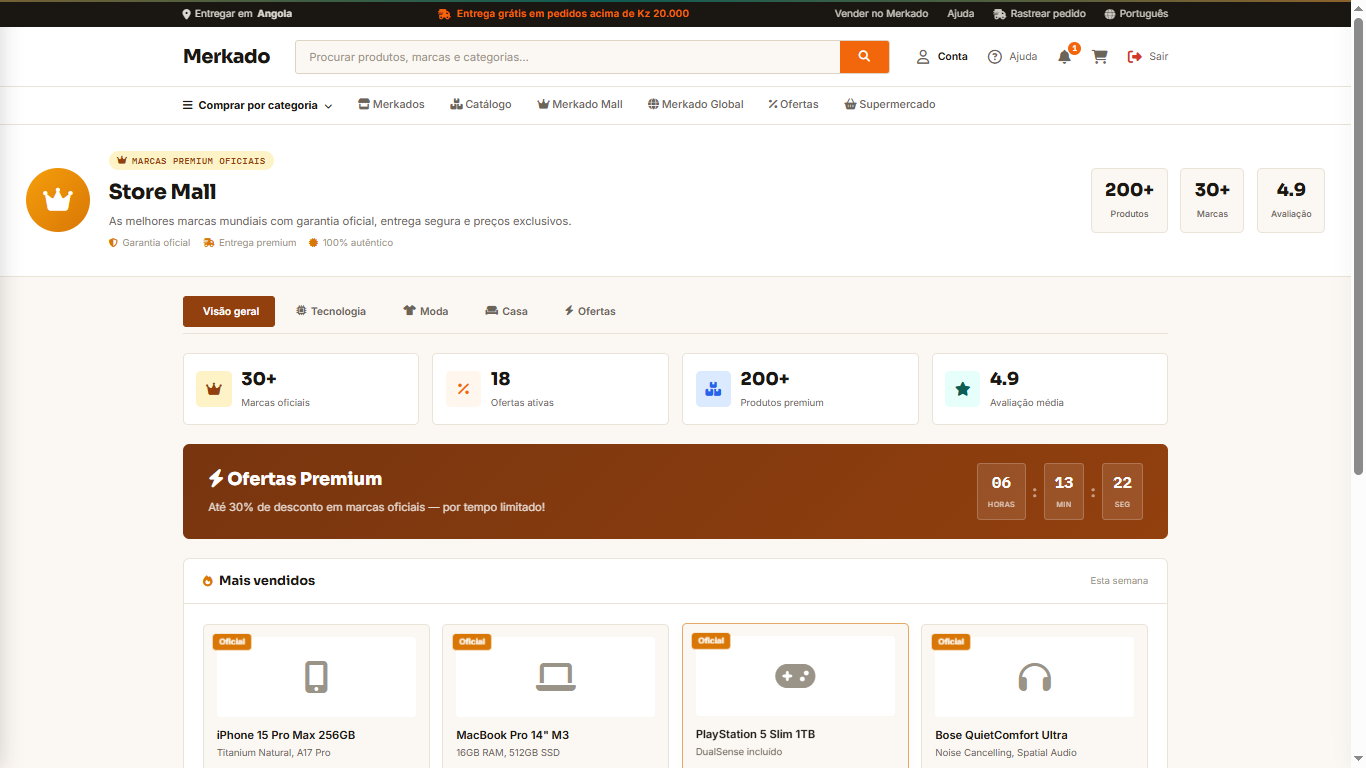
Task: Open Ofertas in the top navigation bar
Action: coord(793,104)
